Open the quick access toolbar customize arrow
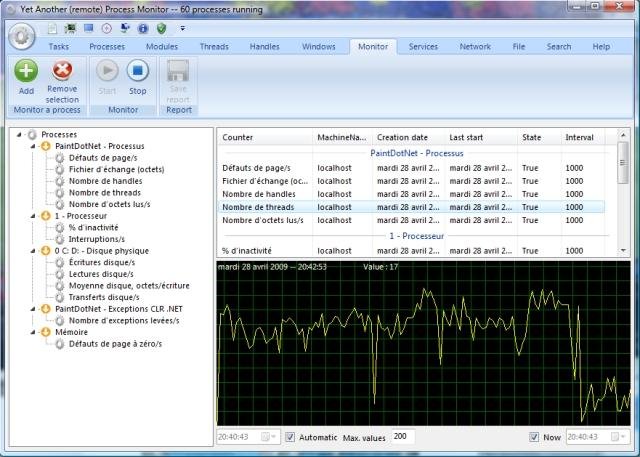This screenshot has height=457, width=640. (182, 28)
